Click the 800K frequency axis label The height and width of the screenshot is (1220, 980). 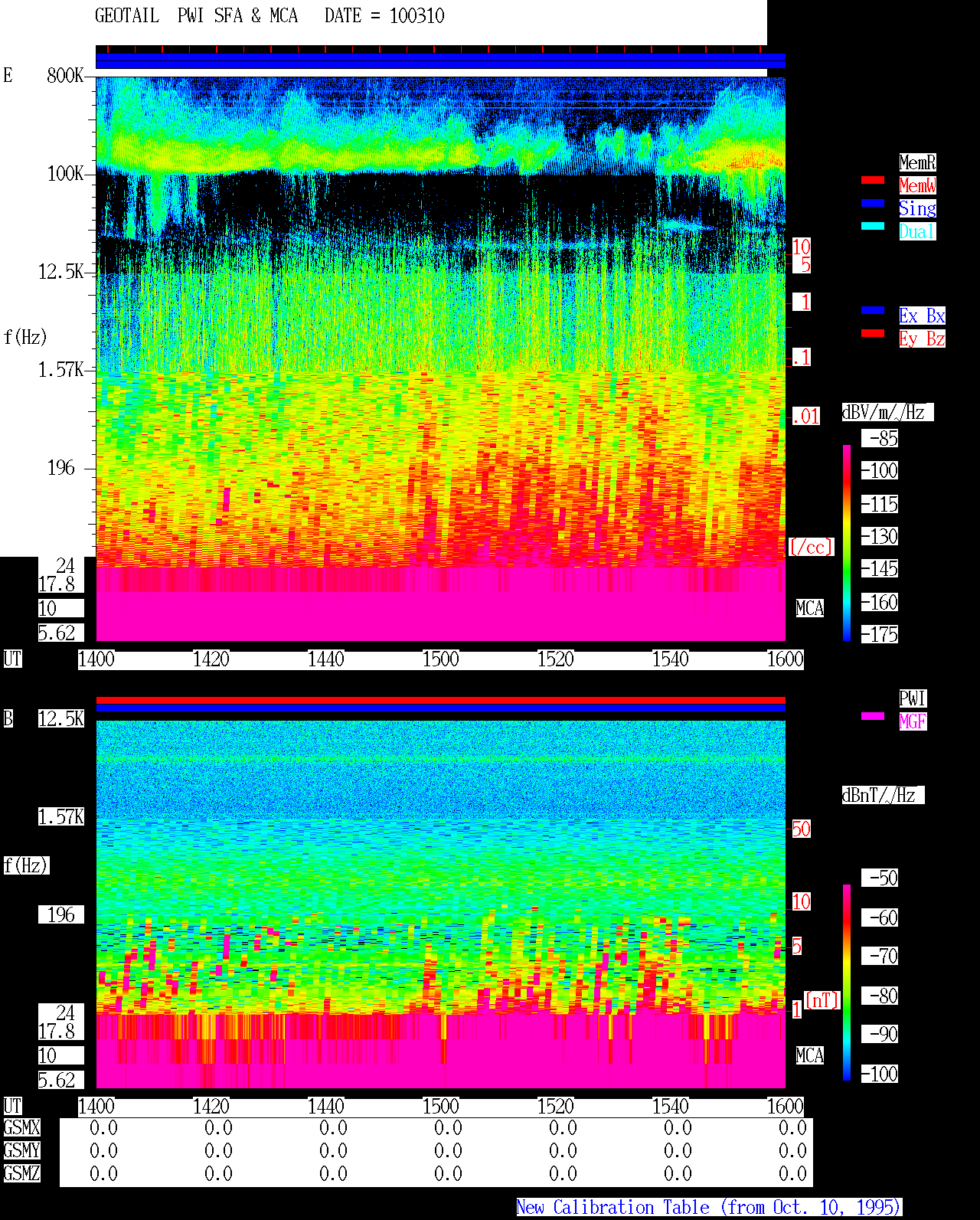click(x=65, y=76)
